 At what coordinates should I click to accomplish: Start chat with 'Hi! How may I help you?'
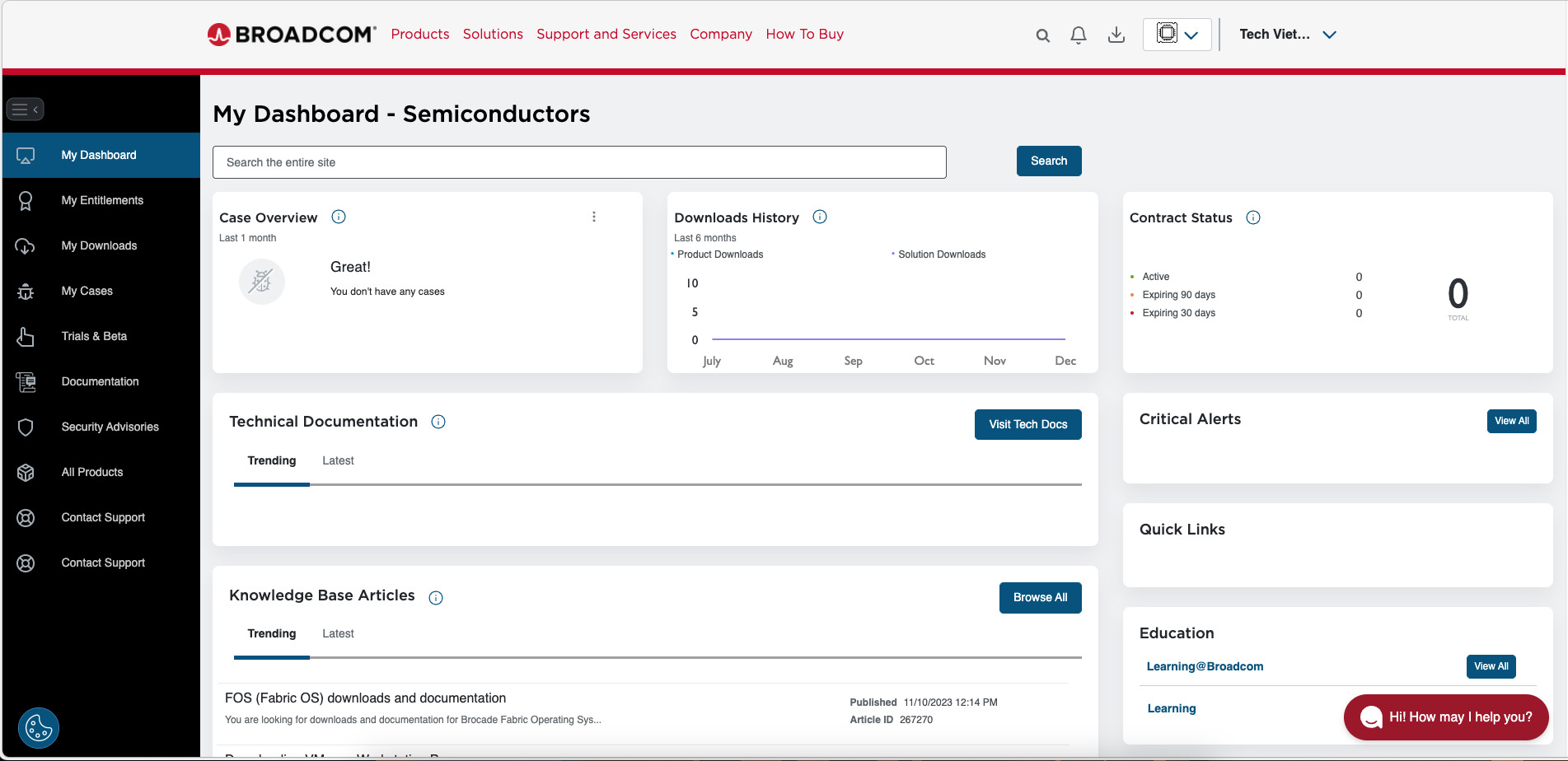1447,717
